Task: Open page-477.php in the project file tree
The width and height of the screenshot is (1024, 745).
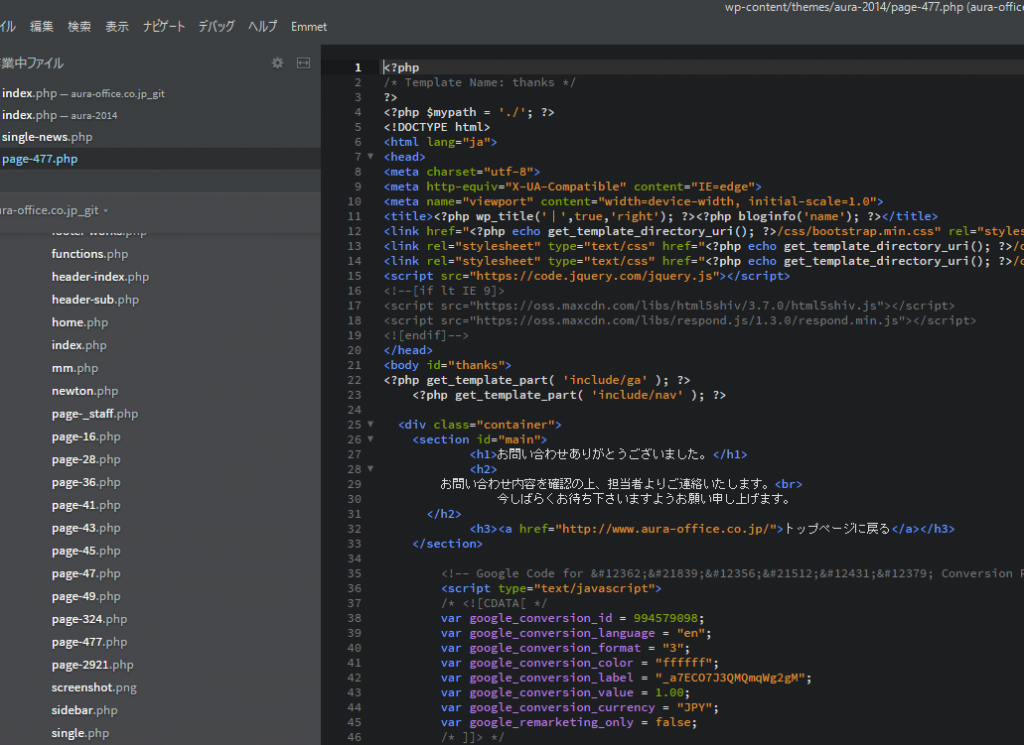Action: pyautogui.click(x=89, y=642)
